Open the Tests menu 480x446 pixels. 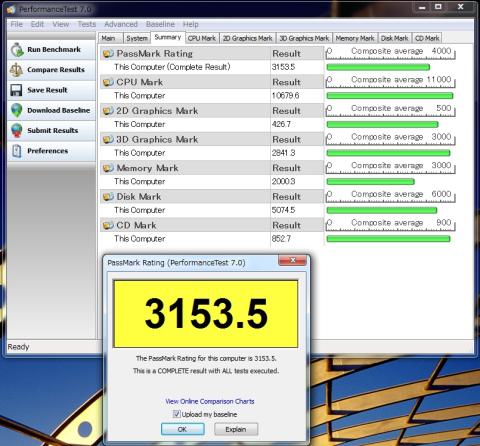[x=87, y=24]
